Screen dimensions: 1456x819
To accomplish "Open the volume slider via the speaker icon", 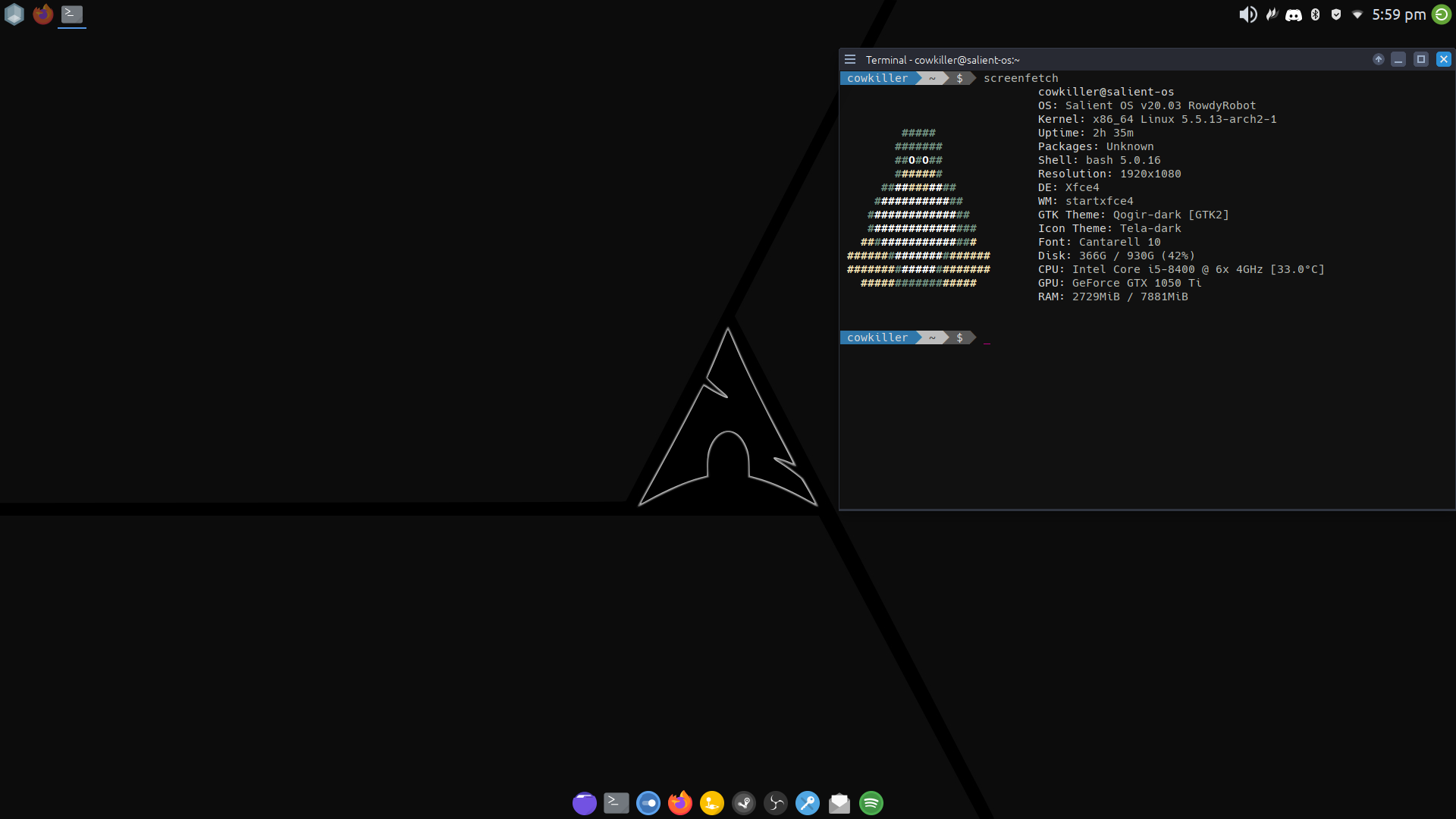I will (1248, 14).
